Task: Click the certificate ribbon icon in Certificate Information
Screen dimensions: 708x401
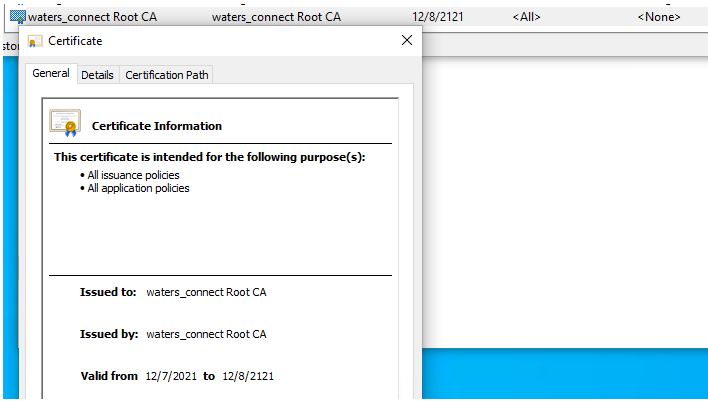Action: 65,123
